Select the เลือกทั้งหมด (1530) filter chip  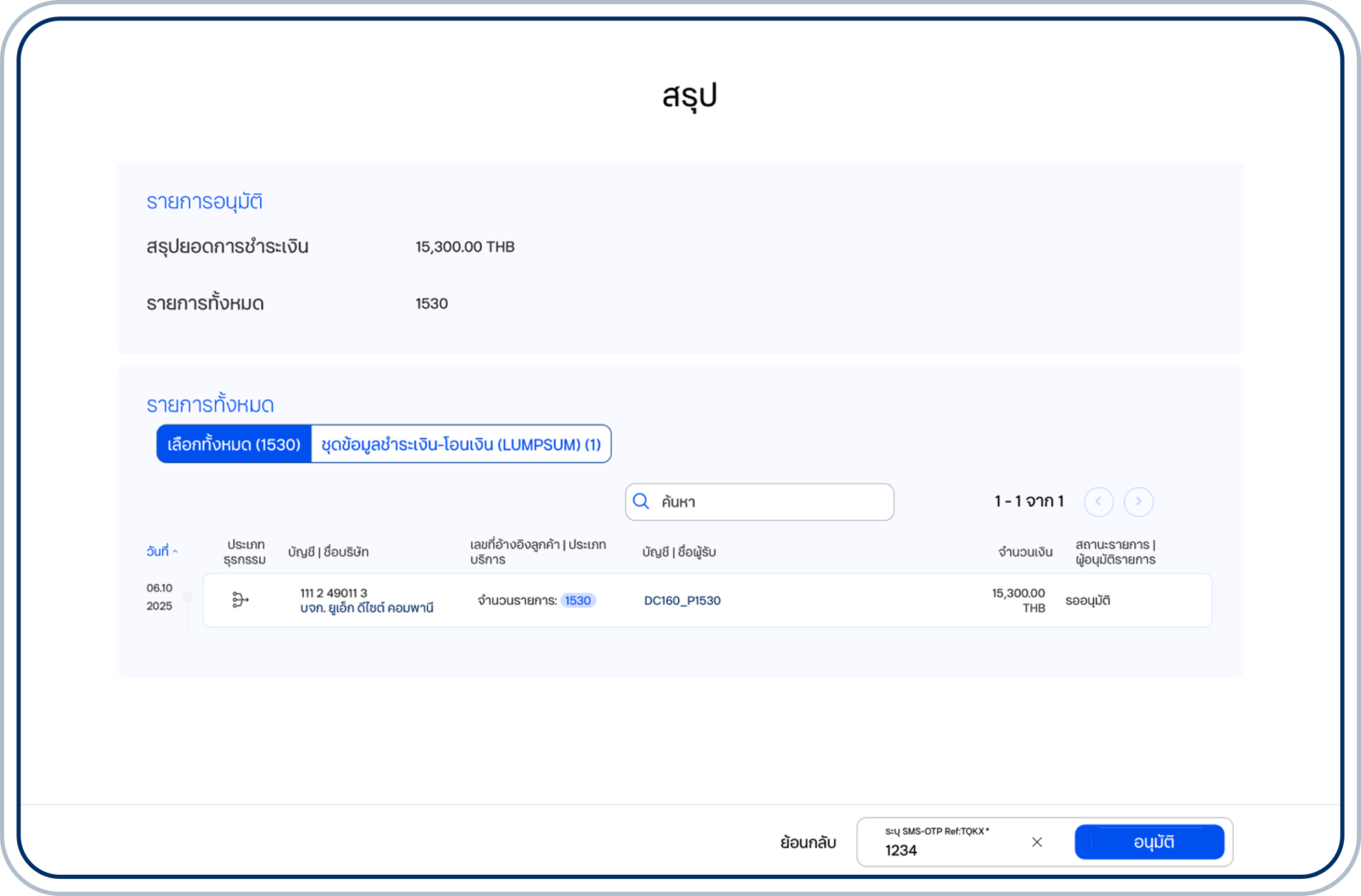(233, 445)
